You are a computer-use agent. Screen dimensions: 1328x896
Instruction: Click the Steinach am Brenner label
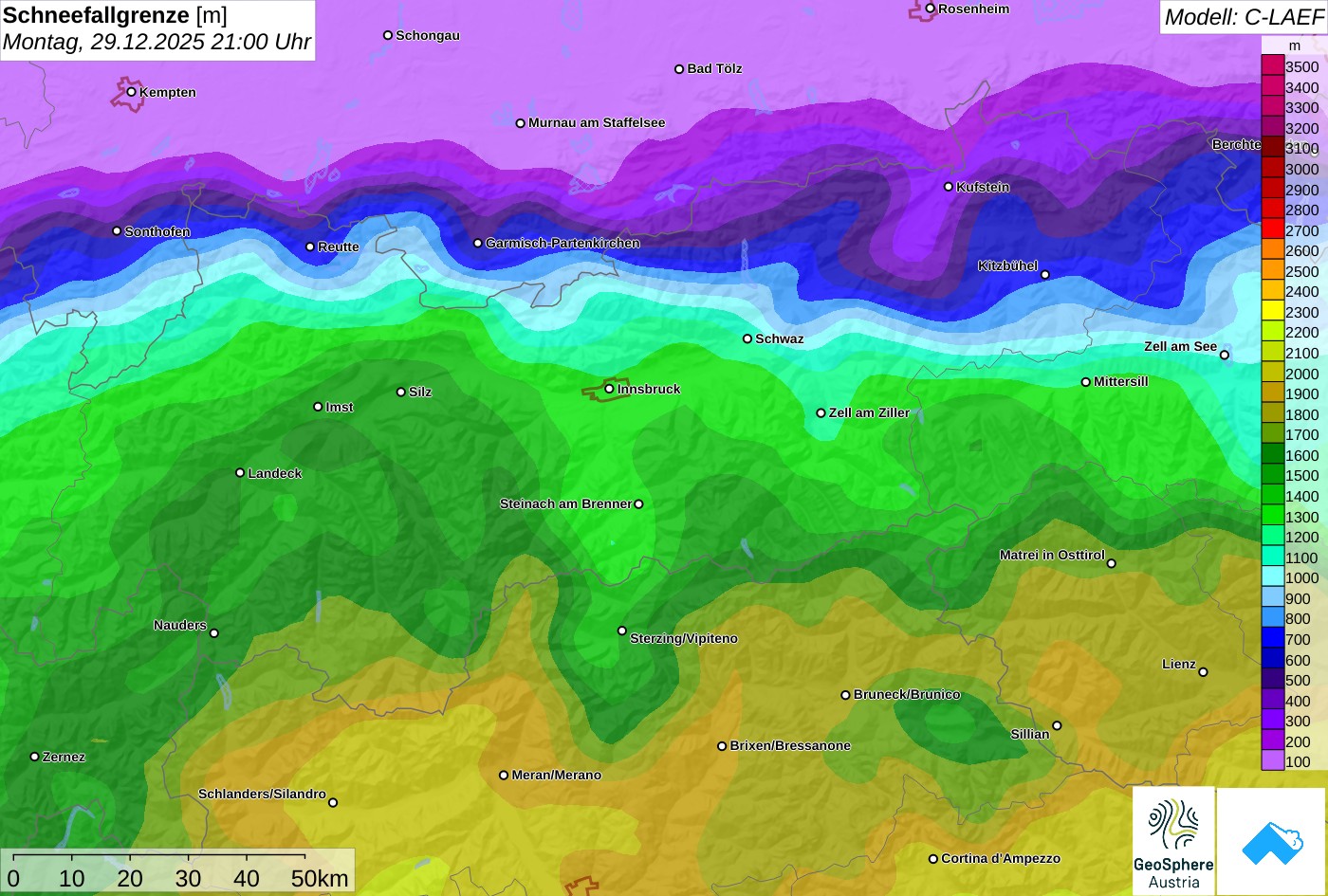click(x=565, y=503)
